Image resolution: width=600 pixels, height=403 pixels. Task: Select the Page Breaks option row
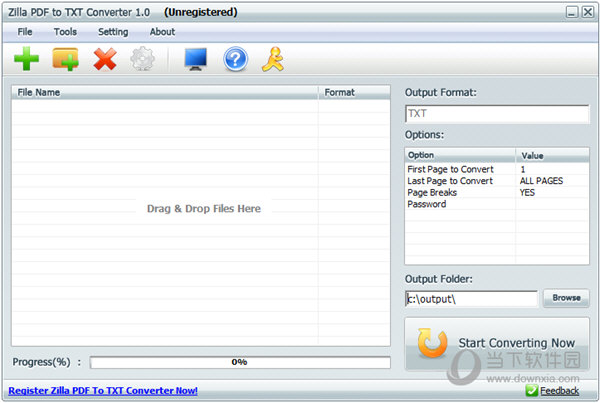pos(497,192)
